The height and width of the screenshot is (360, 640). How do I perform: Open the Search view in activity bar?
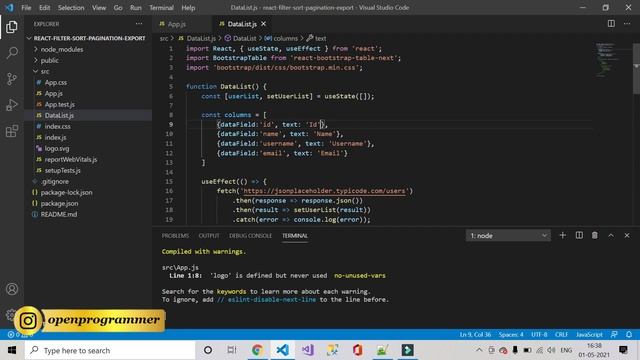pos(12,53)
